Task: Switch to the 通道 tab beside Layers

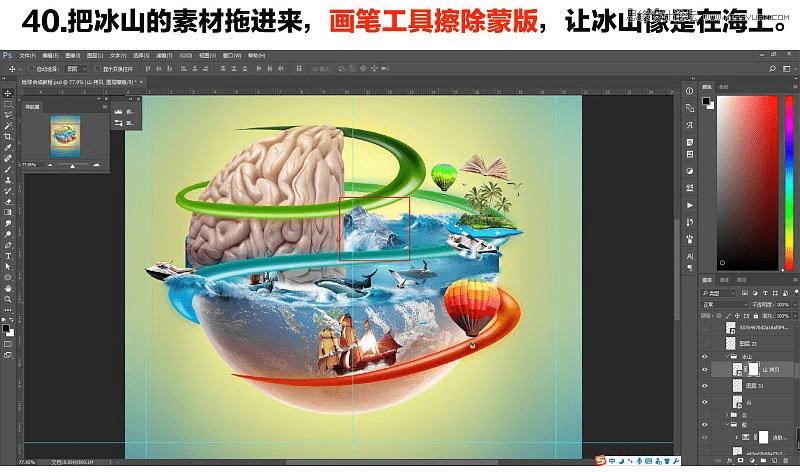Action: click(x=724, y=280)
